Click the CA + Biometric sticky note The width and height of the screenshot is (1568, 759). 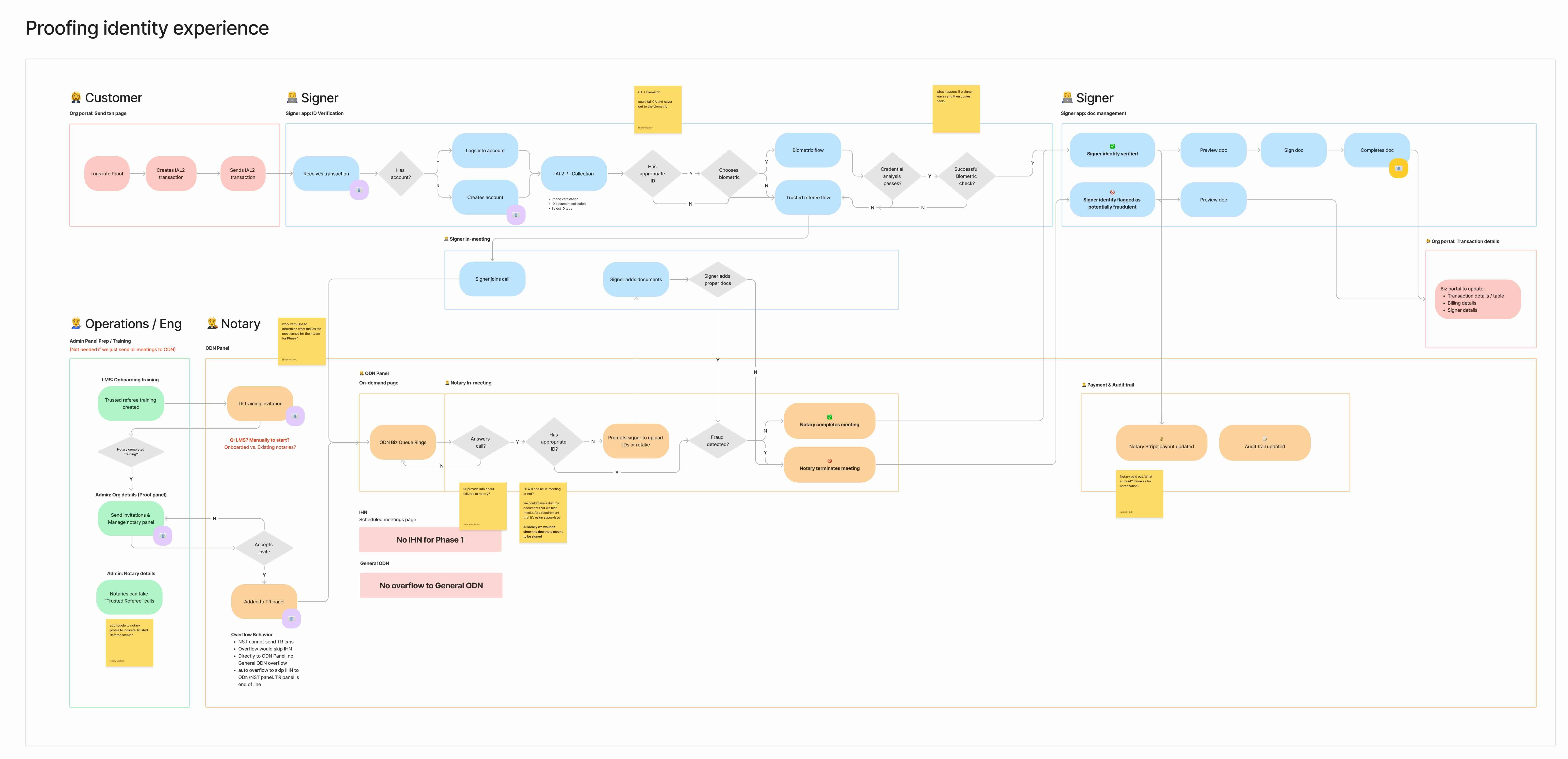pos(657,110)
